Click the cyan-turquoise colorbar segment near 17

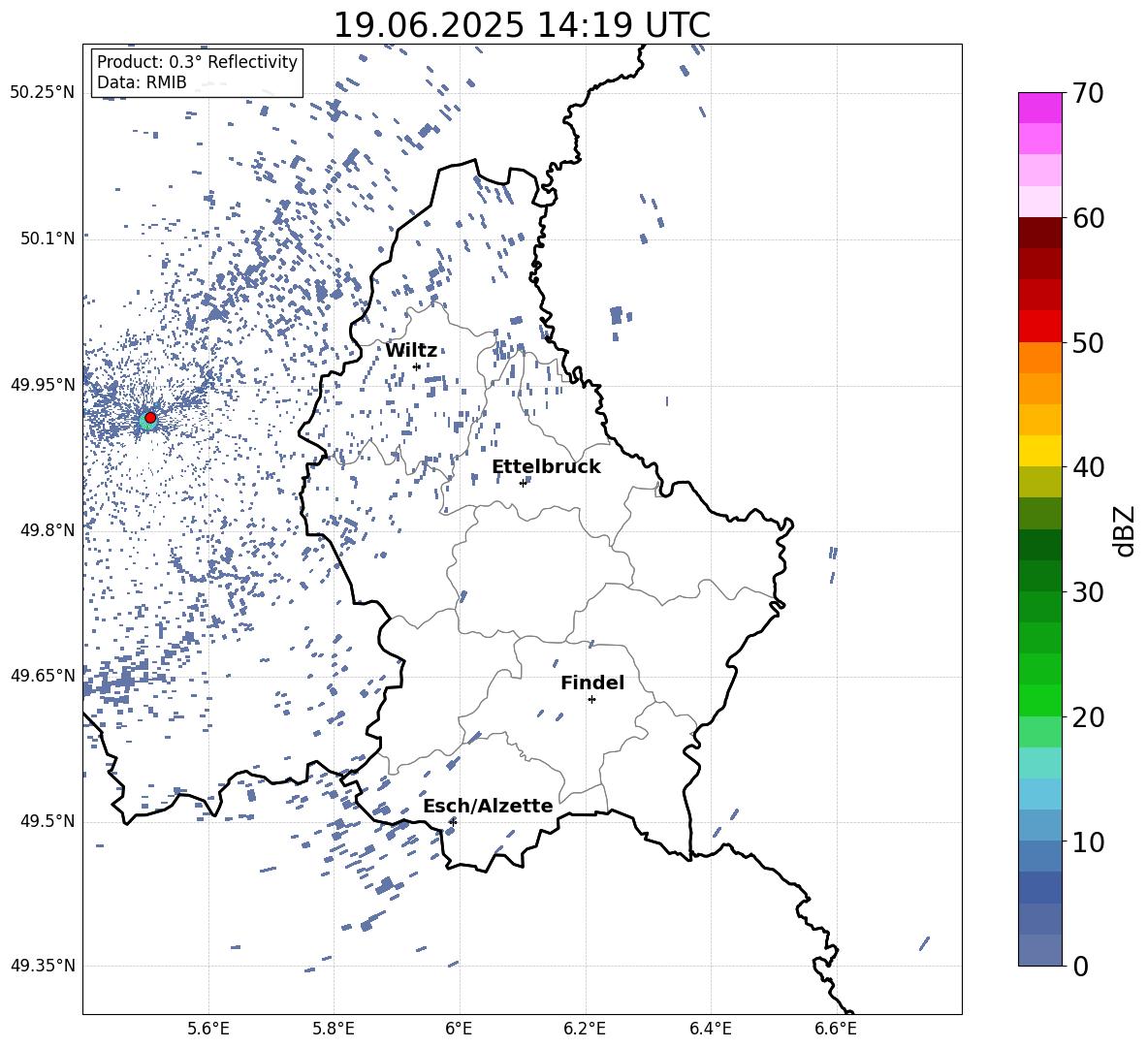[1040, 763]
